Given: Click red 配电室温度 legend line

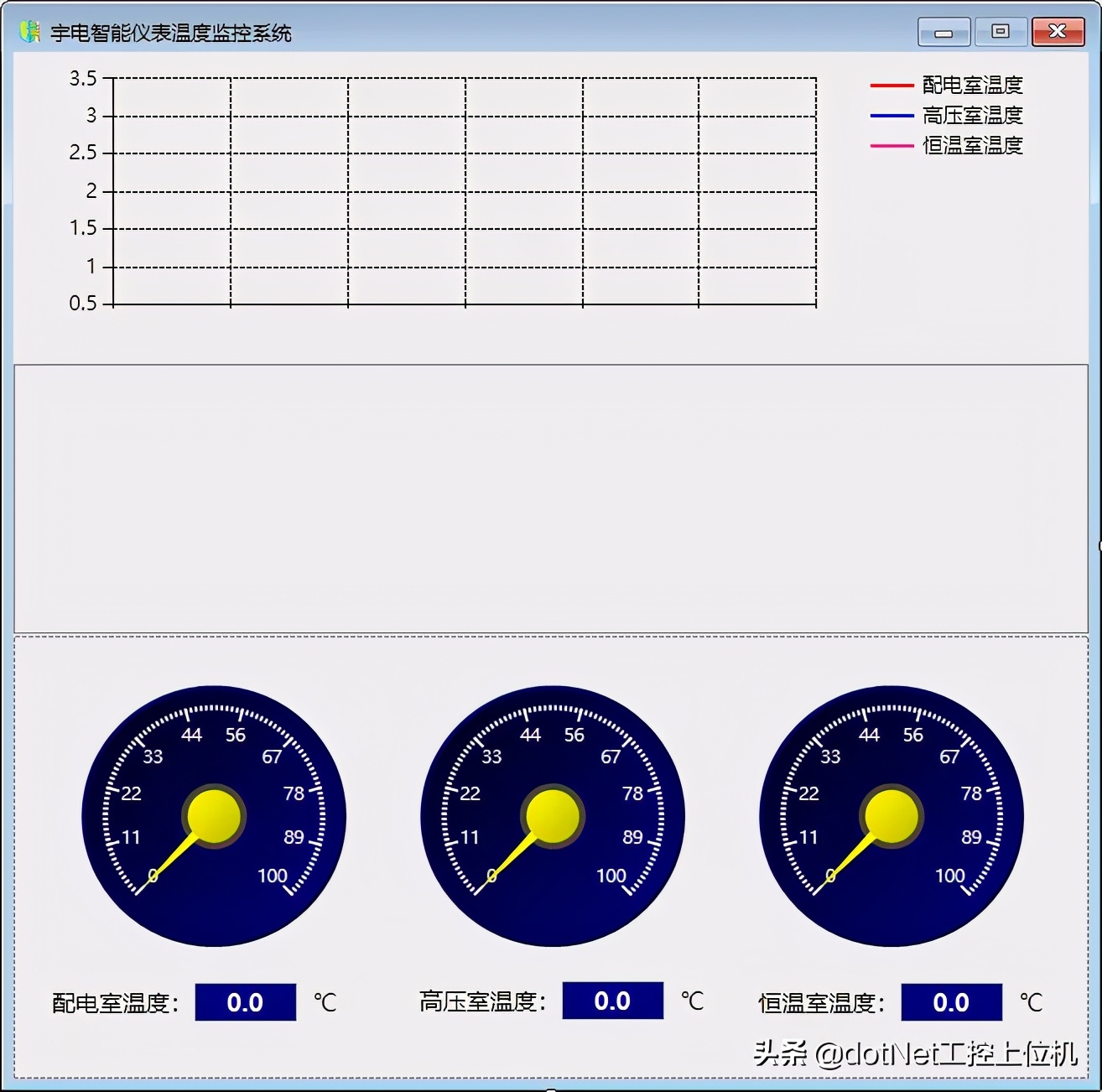Looking at the screenshot, I should pyautogui.click(x=891, y=86).
